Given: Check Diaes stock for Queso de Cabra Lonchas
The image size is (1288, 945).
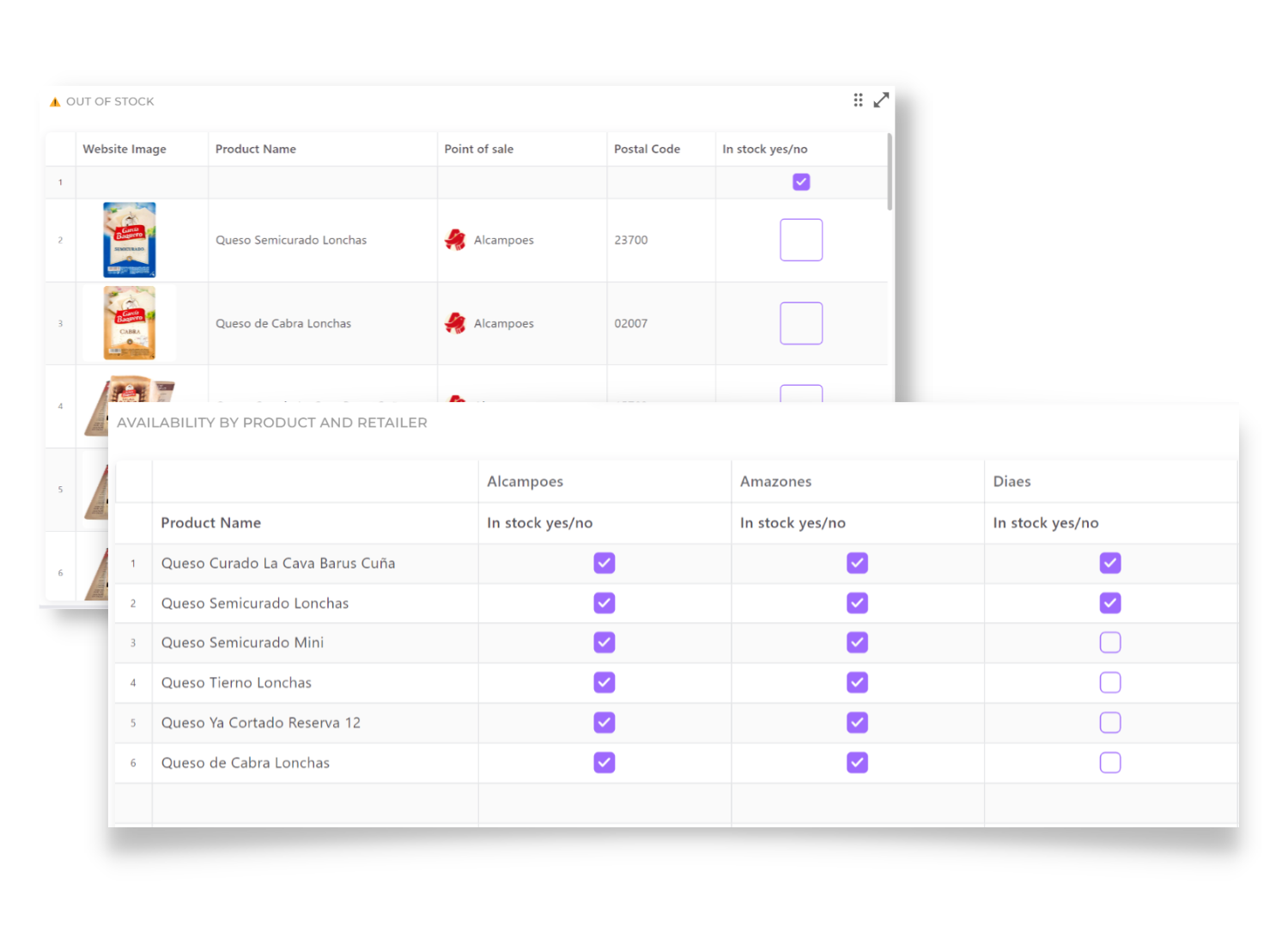Looking at the screenshot, I should 1110,762.
